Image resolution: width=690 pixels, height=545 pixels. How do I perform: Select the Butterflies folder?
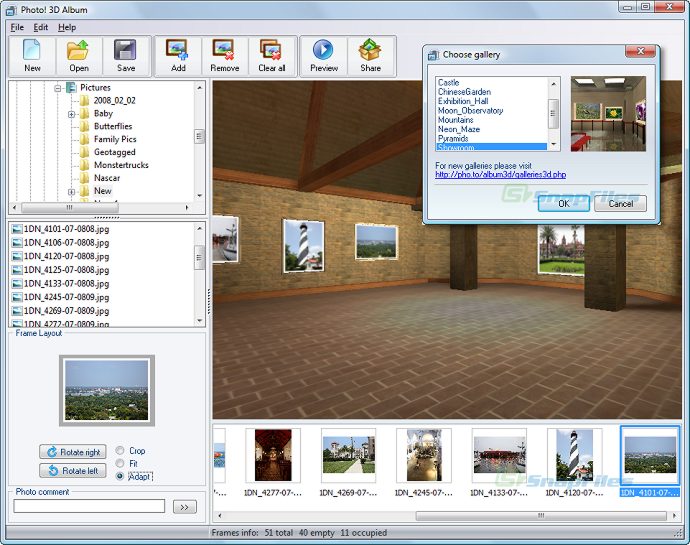coord(113,126)
